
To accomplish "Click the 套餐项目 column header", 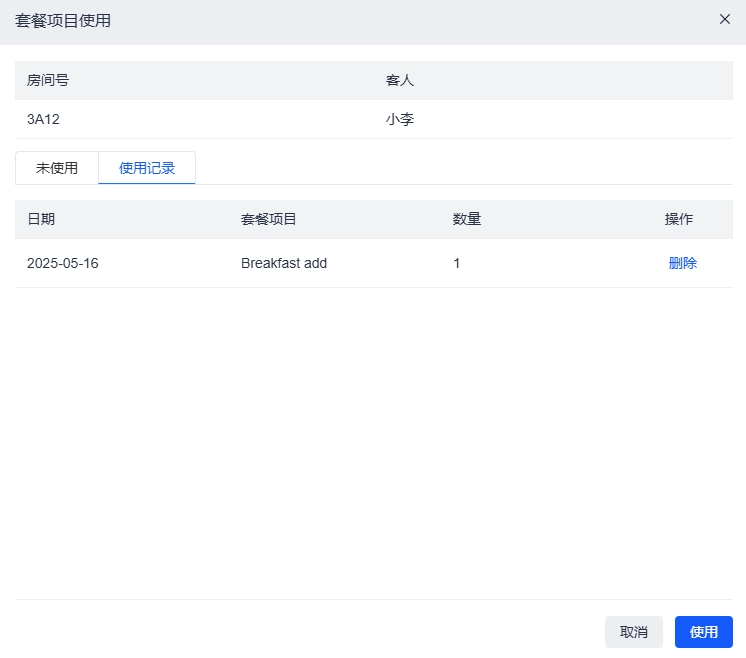I will pos(269,219).
